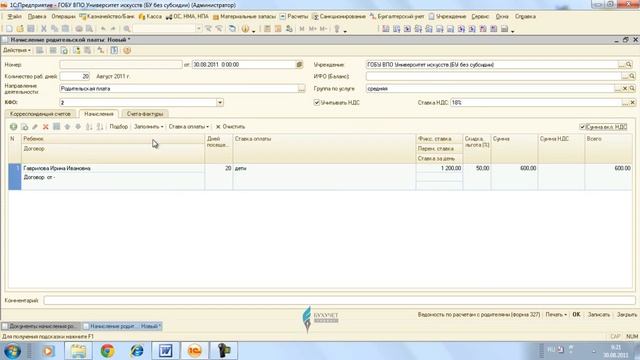Launch 1C from Windows taskbar
This screenshot has height=360, width=640.
pos(195,351)
